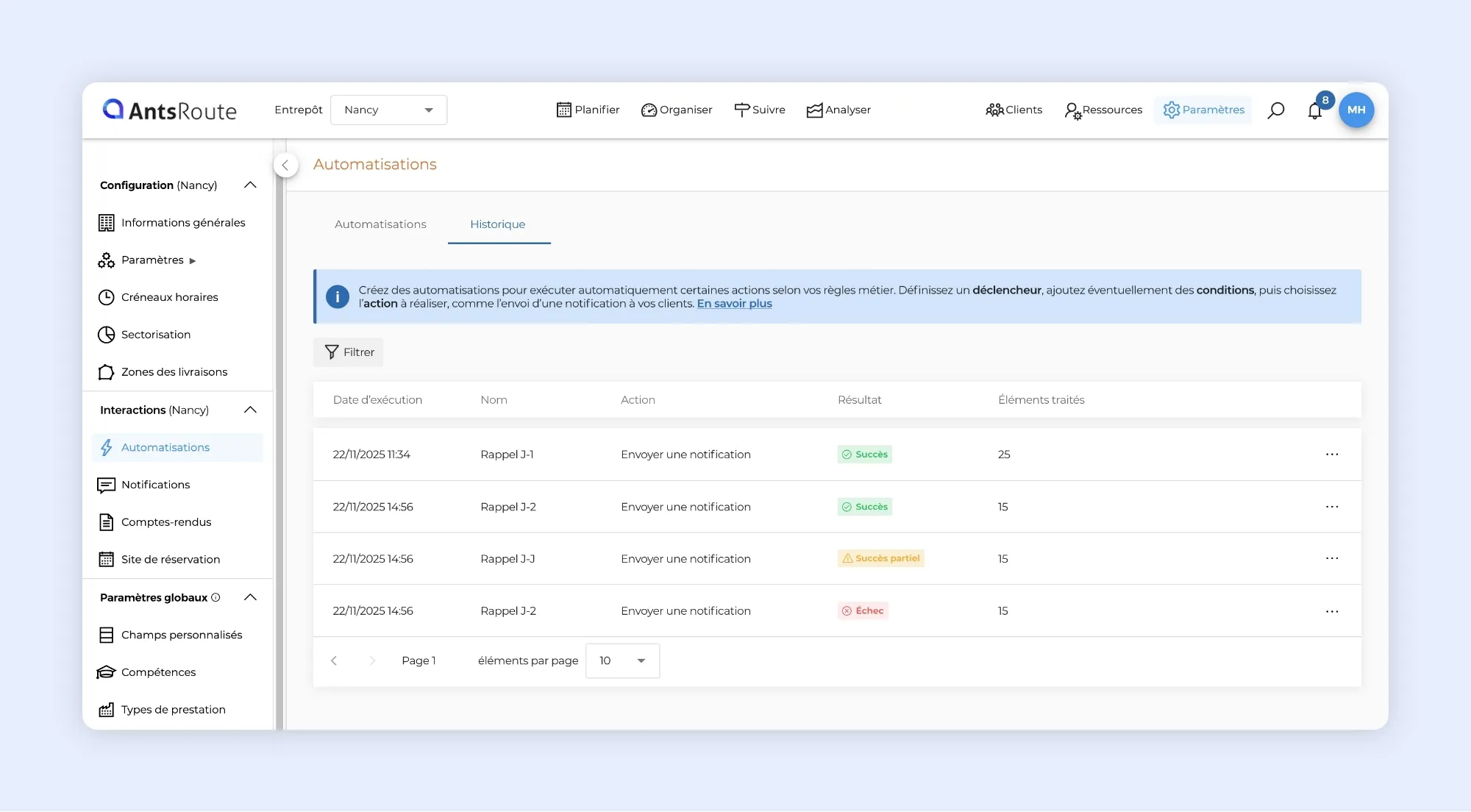The height and width of the screenshot is (812, 1471).
Task: Open the Analyser menu
Action: tap(838, 110)
